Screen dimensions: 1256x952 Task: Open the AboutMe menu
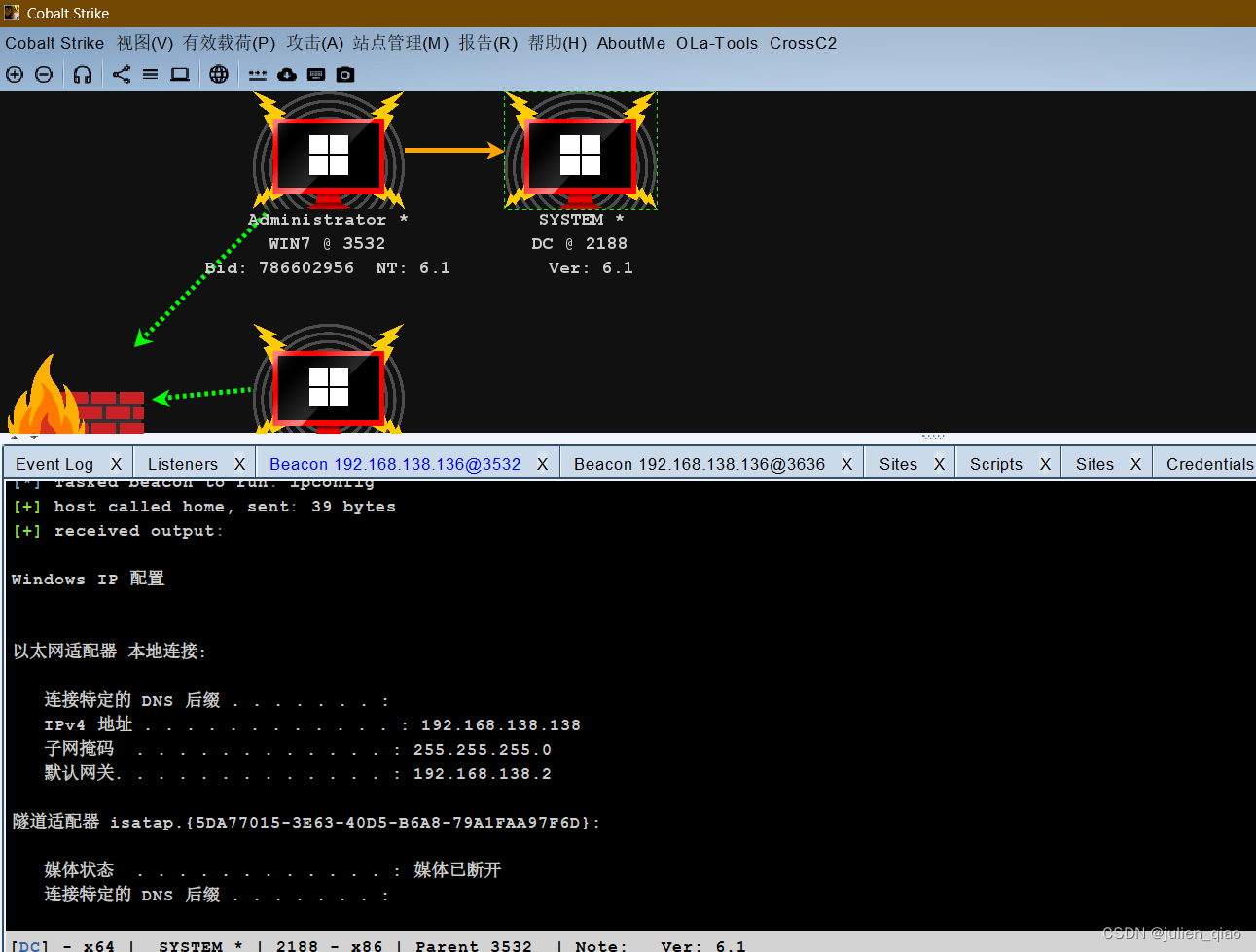tap(631, 43)
